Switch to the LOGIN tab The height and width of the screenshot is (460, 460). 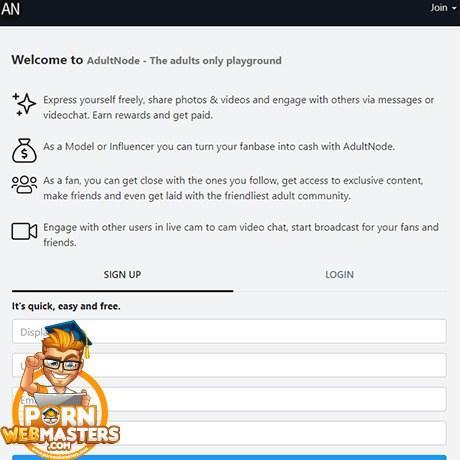click(340, 275)
